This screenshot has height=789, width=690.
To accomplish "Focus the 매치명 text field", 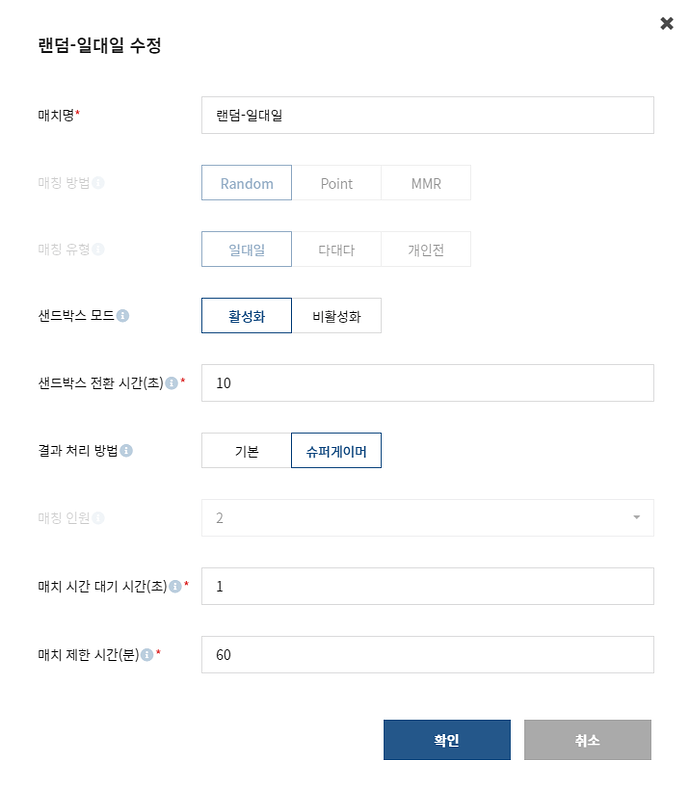I will point(427,115).
